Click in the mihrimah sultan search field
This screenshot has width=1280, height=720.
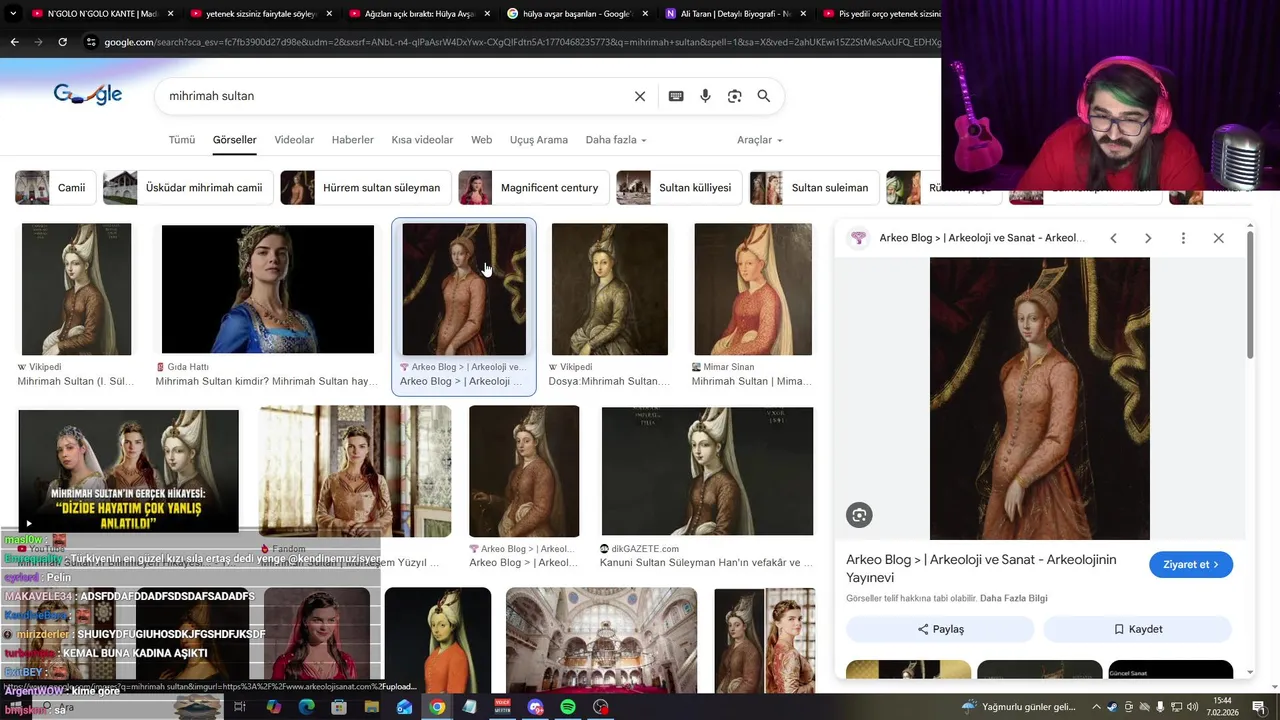(395, 96)
